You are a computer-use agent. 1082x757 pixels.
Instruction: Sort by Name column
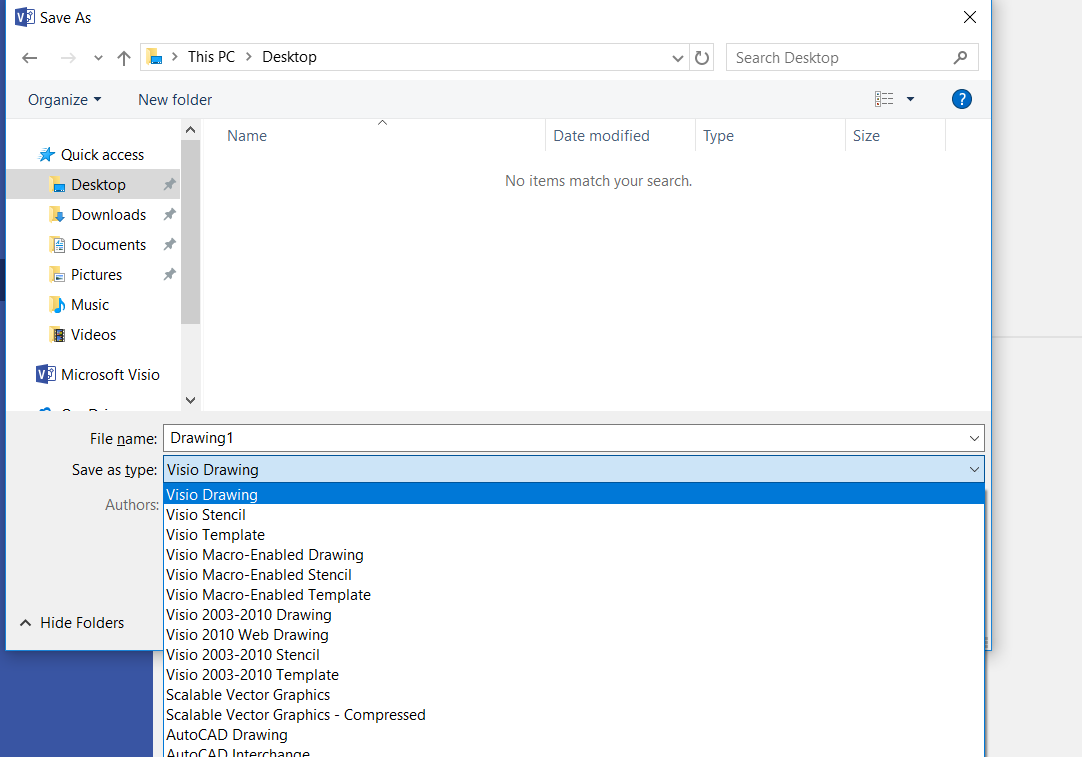[x=247, y=136]
